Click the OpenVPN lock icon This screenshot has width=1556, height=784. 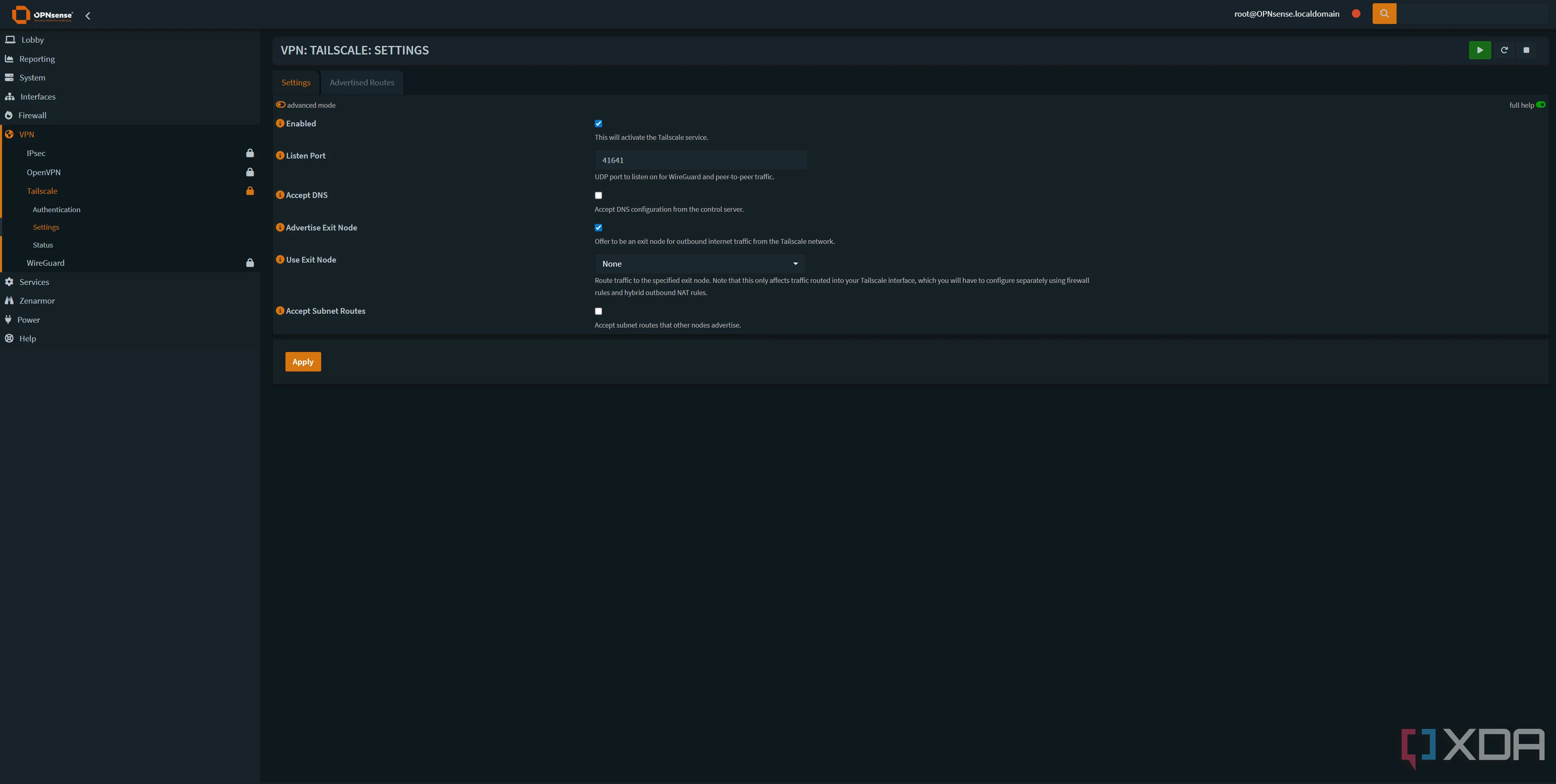tap(250, 172)
